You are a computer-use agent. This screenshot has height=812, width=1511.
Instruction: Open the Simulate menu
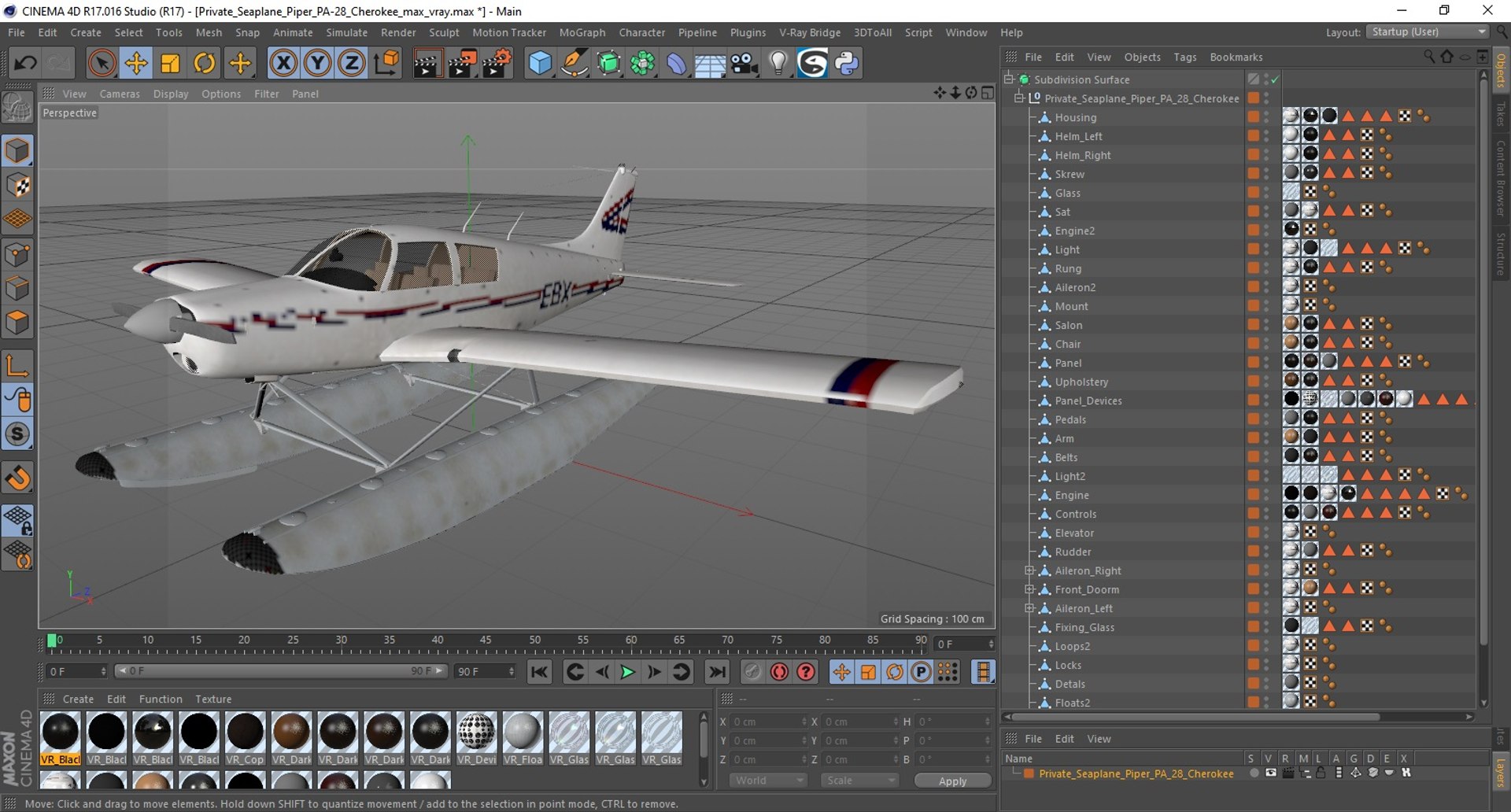click(347, 32)
